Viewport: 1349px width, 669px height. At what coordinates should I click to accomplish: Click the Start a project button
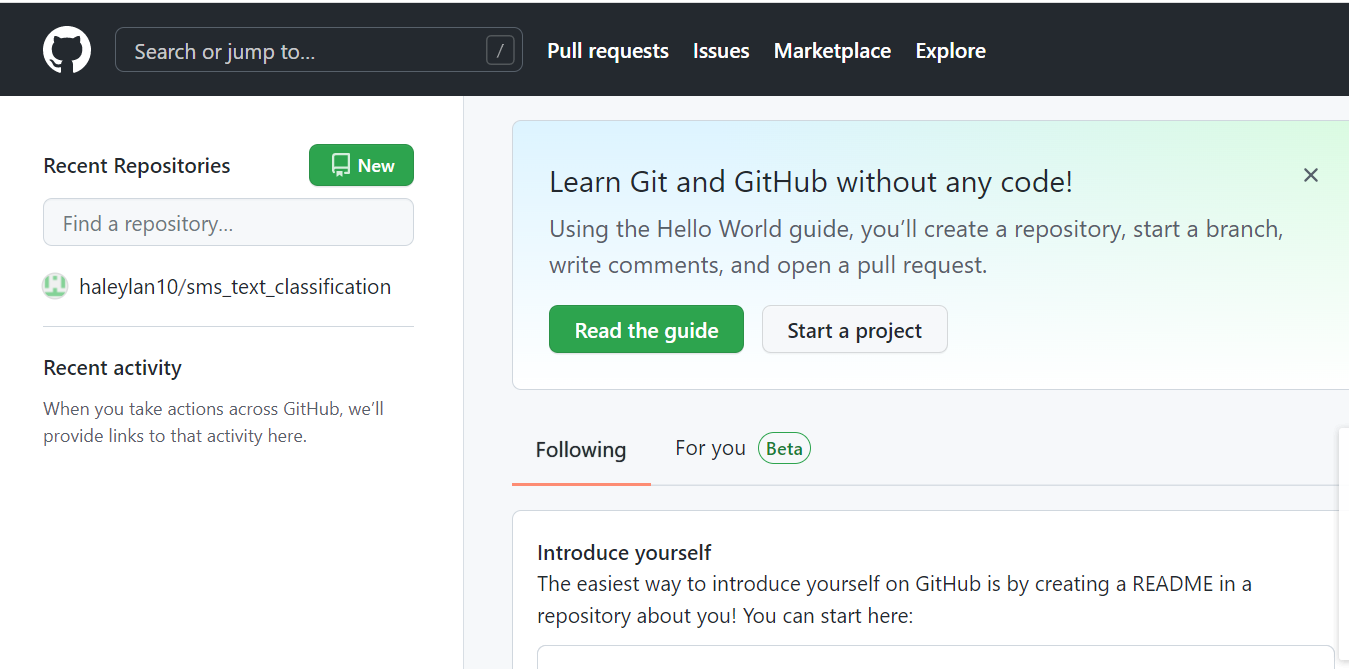pos(854,330)
